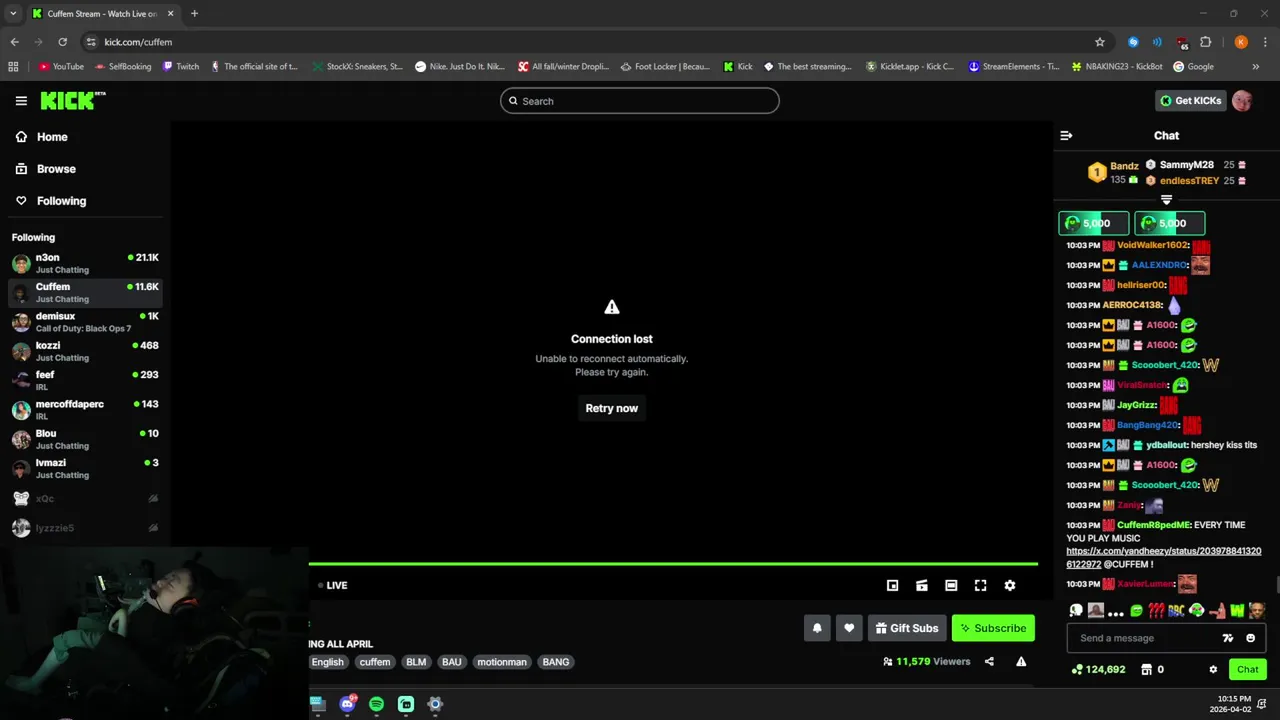Open the x.com yandheezy link in chat
Image resolution: width=1280 pixels, height=720 pixels.
tap(1163, 557)
